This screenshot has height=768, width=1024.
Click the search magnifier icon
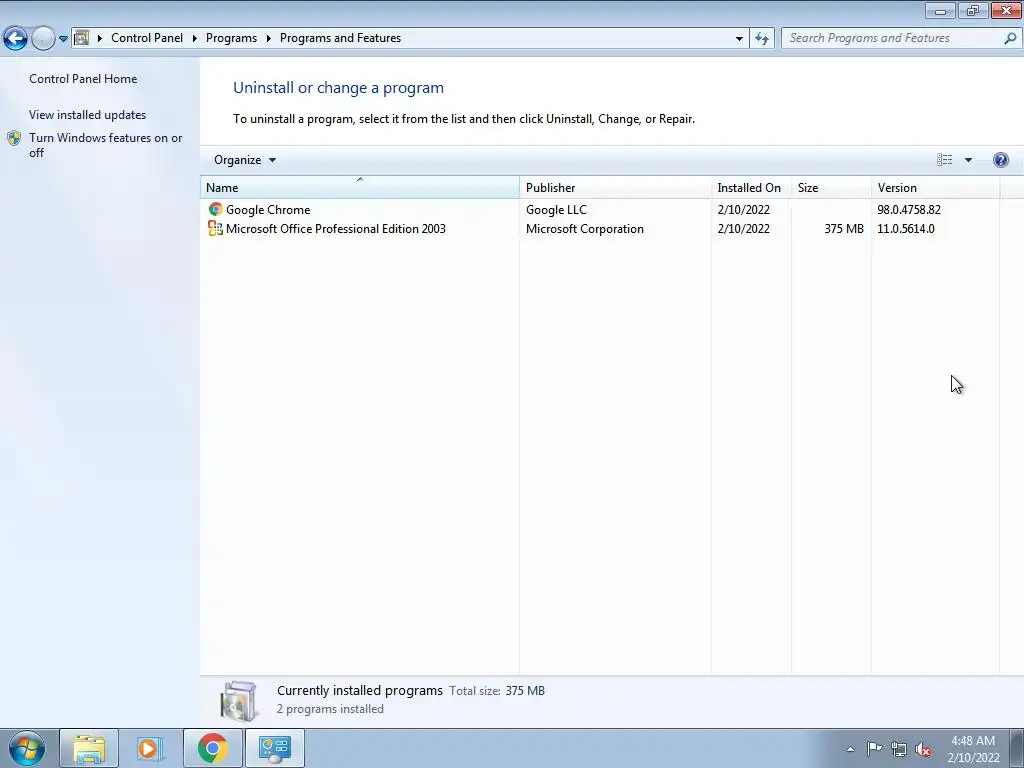1010,38
